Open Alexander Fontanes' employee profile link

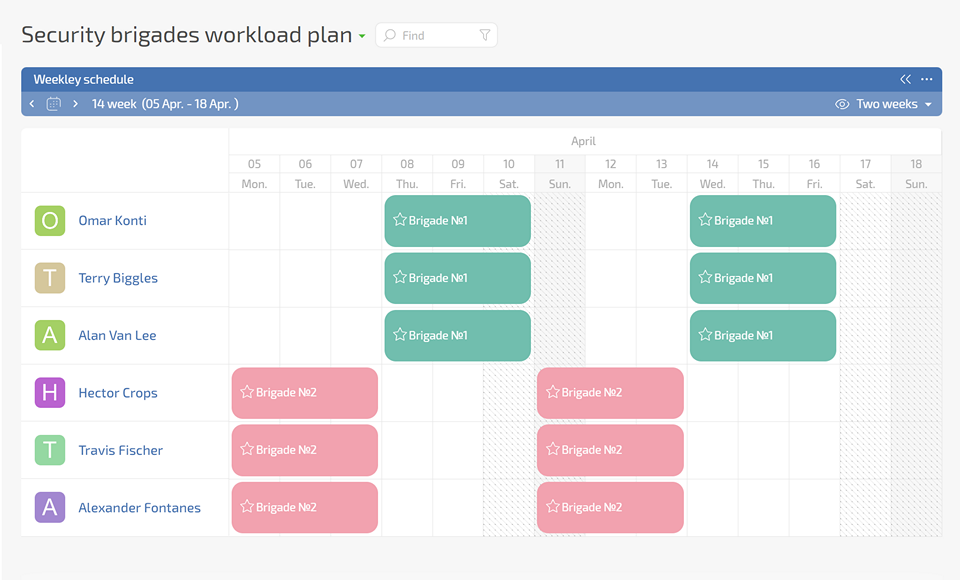tap(139, 508)
